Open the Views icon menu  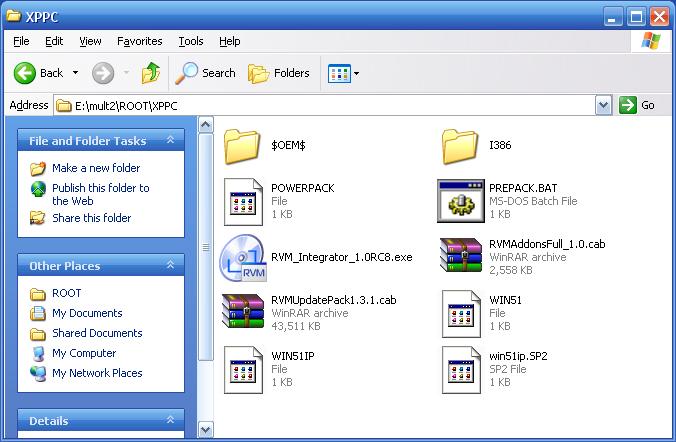pyautogui.click(x=339, y=73)
